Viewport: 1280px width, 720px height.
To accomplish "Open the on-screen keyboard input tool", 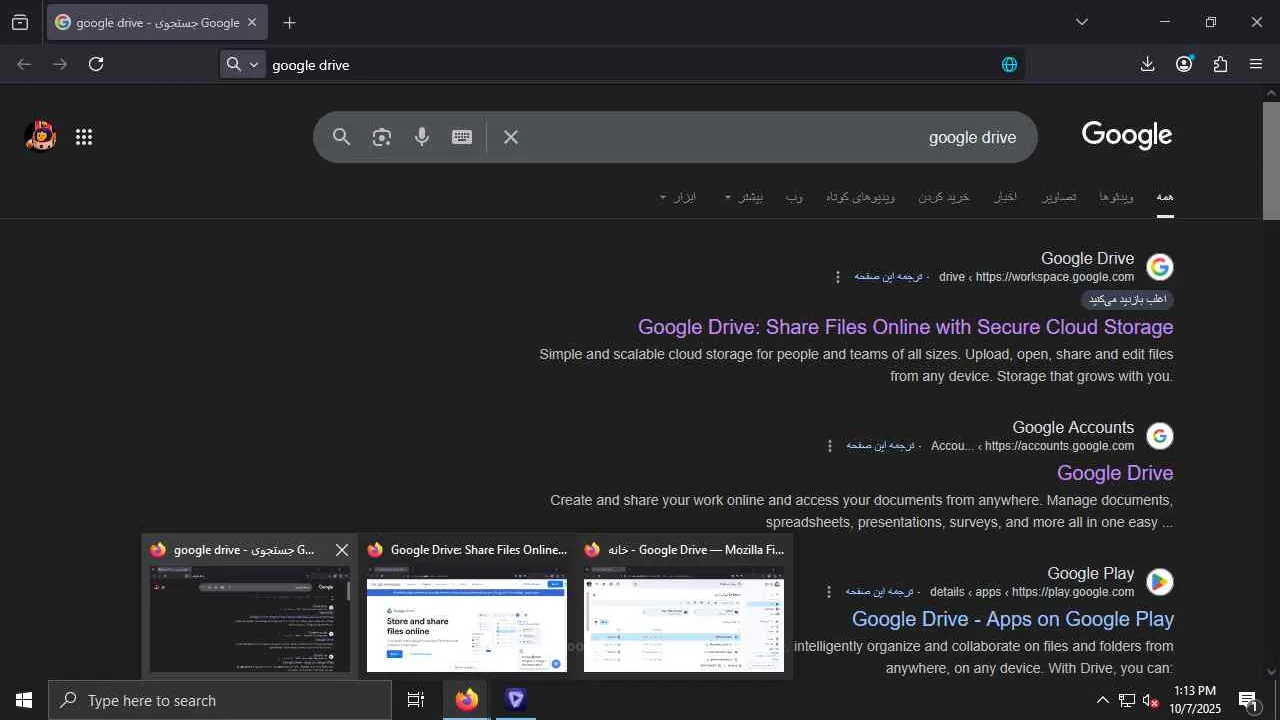I will tap(462, 137).
